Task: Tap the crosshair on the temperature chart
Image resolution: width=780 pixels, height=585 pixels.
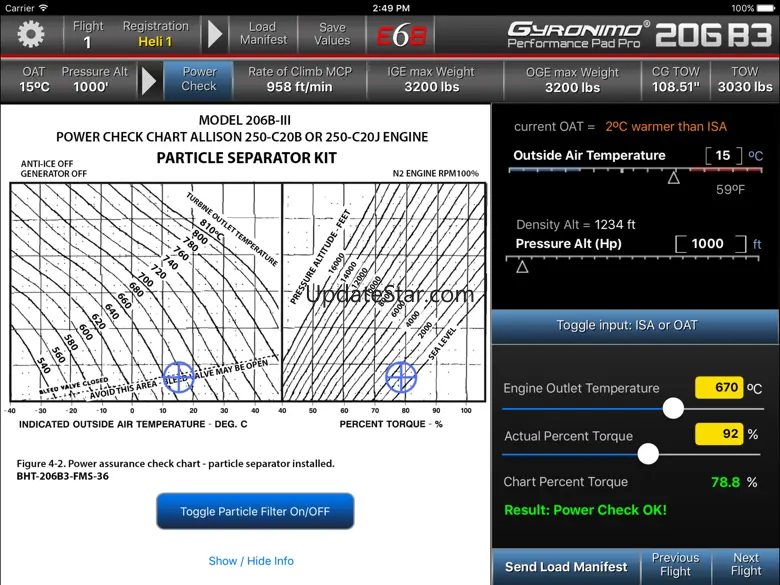Action: pyautogui.click(x=178, y=377)
